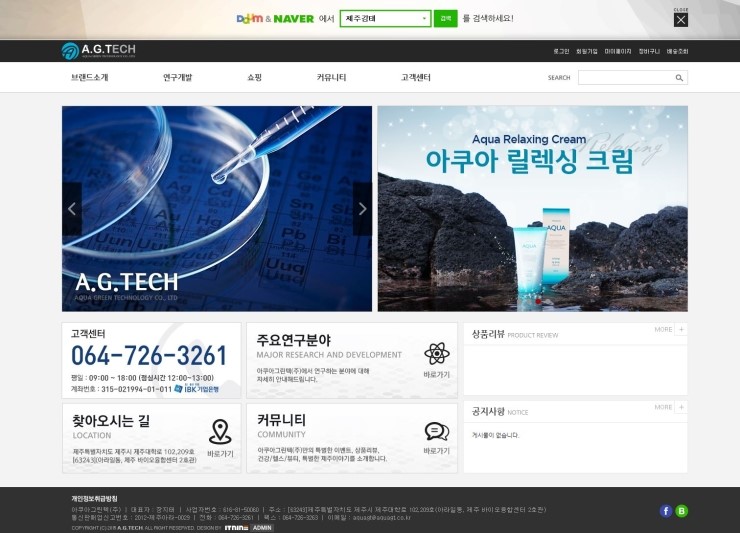The image size is (740, 533).
Task: Open the A.G.TECH logo home link
Action: pyautogui.click(x=99, y=51)
